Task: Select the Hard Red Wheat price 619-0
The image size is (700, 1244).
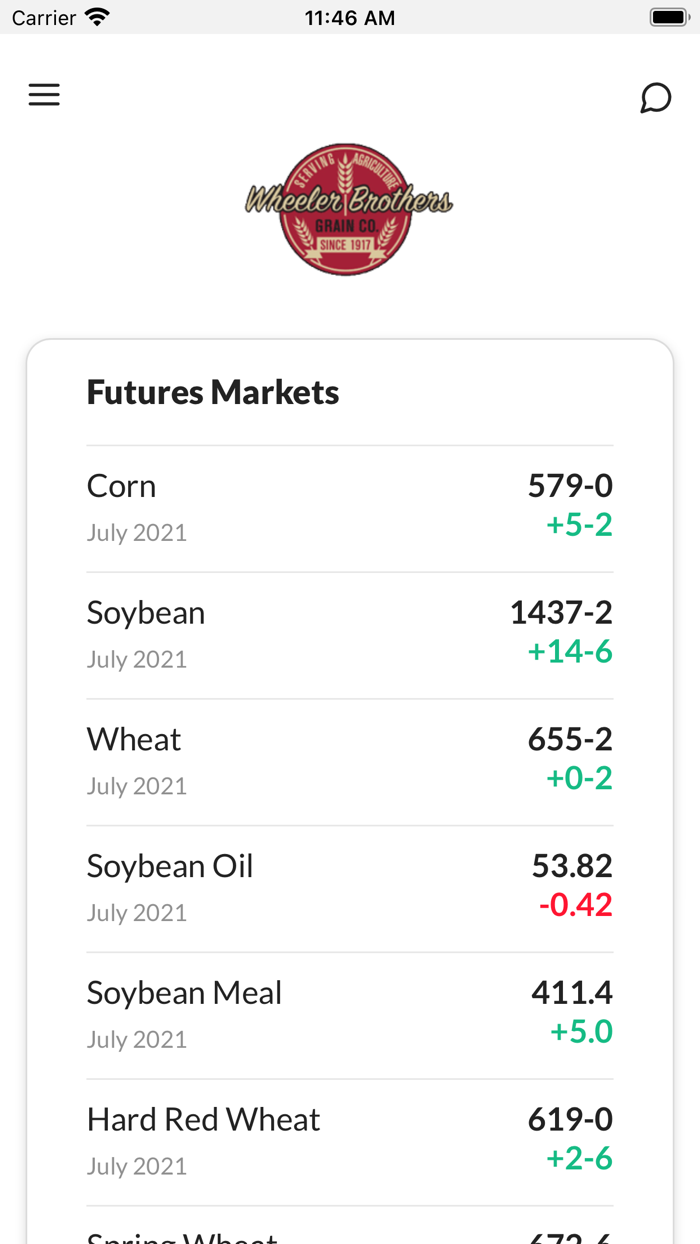Action: pyautogui.click(x=570, y=1120)
